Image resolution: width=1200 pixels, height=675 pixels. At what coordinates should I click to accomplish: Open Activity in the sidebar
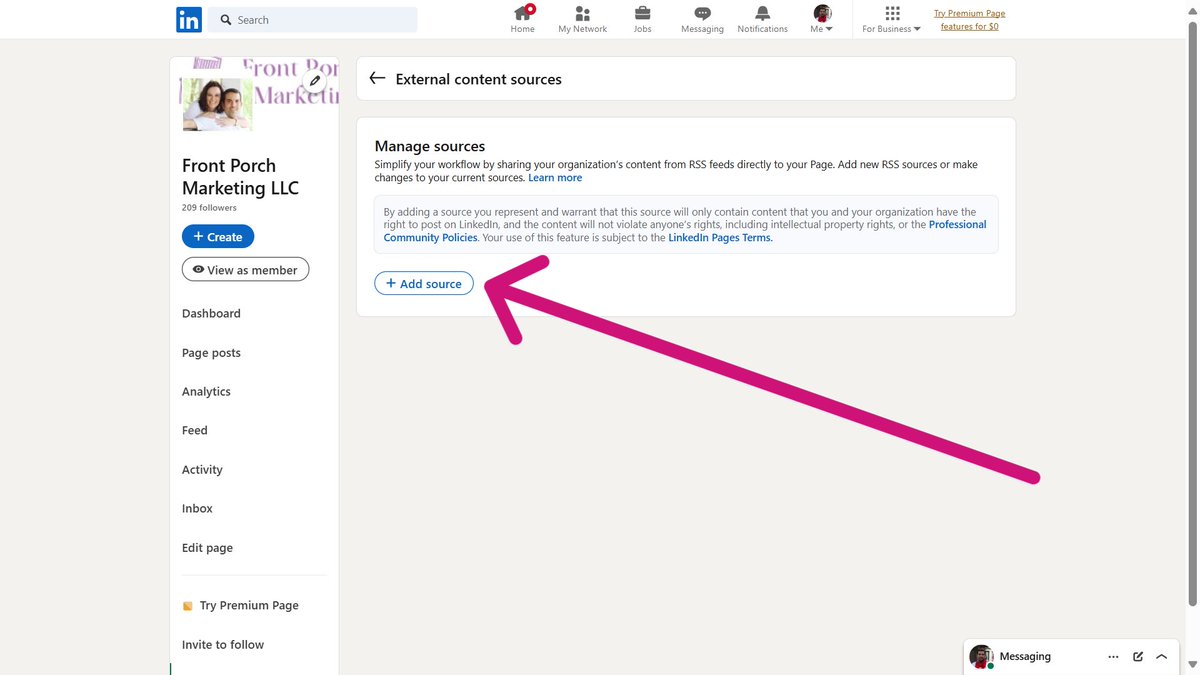pyautogui.click(x=202, y=470)
